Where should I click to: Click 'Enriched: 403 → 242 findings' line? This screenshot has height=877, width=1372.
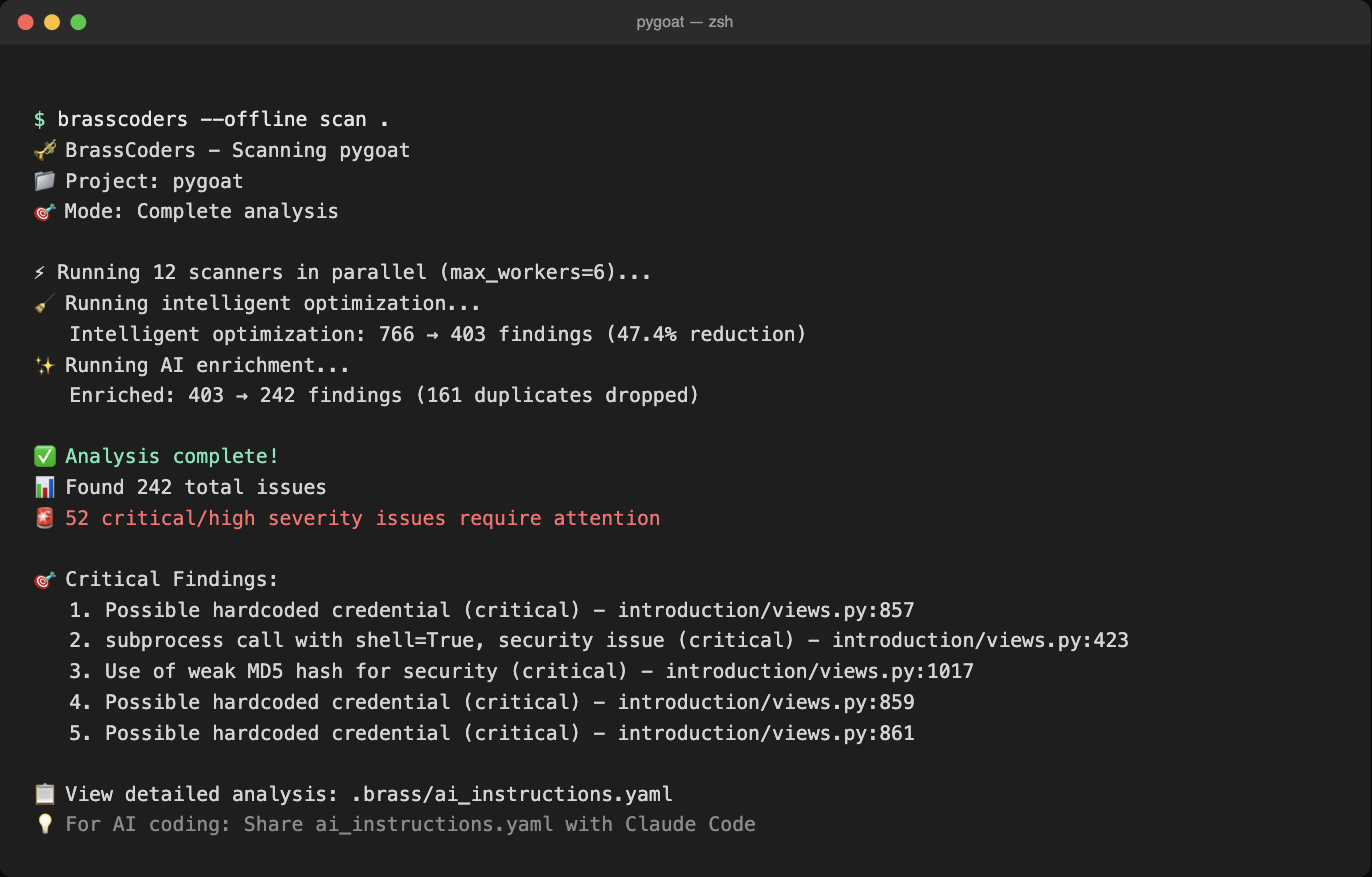click(x=384, y=396)
